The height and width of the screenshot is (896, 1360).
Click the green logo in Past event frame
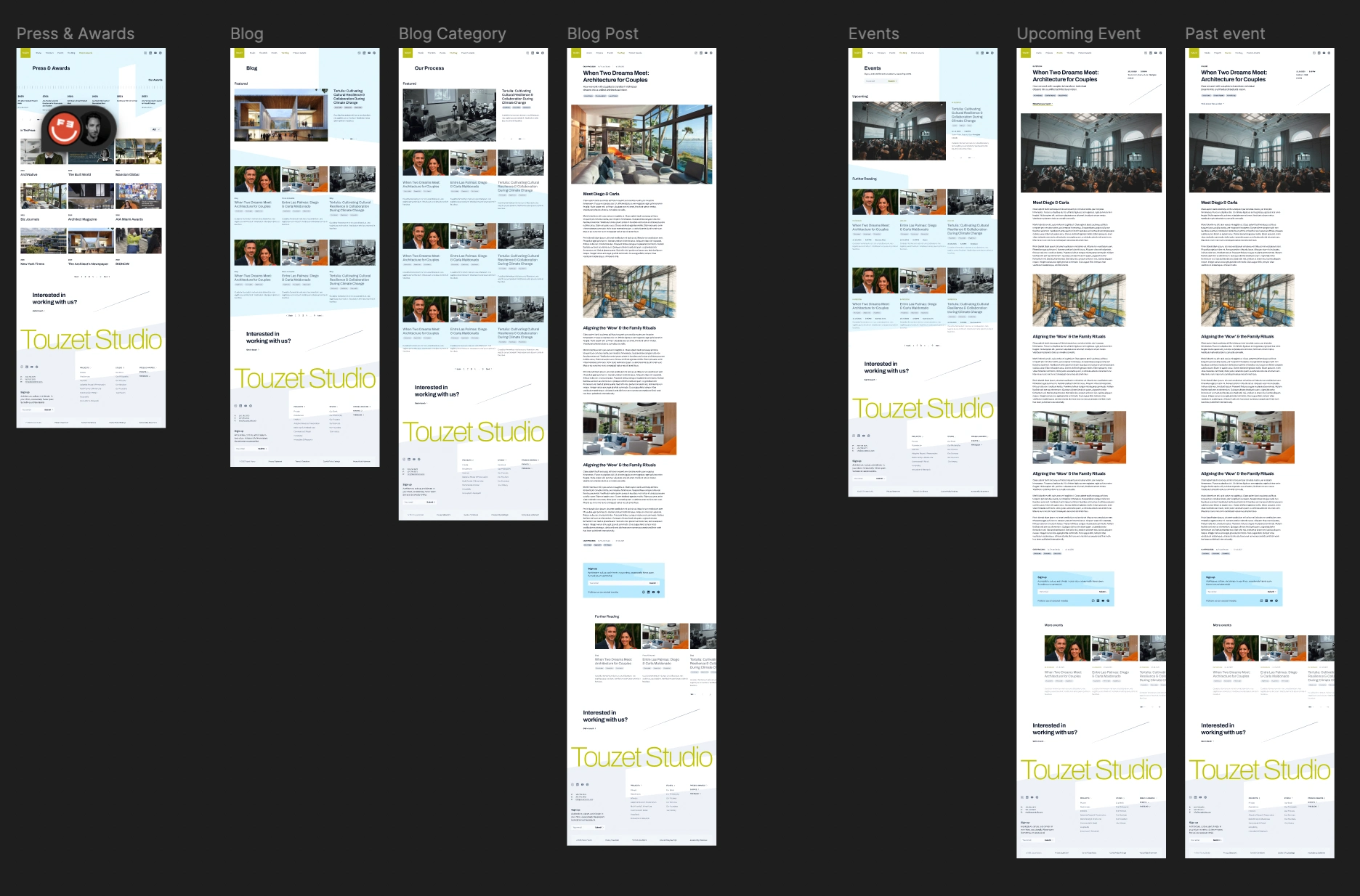pyautogui.click(x=1194, y=53)
